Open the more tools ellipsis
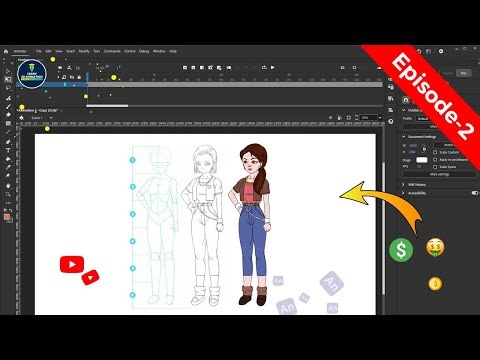Screen dimensions: 480x360 pos(8,202)
